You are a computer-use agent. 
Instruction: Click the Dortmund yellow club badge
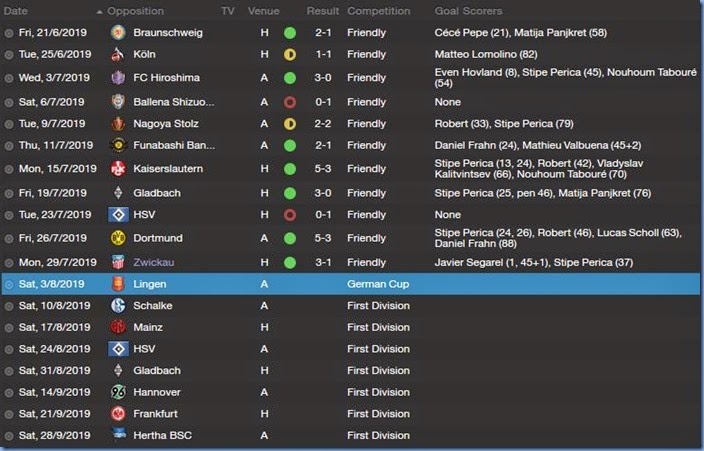pos(118,238)
